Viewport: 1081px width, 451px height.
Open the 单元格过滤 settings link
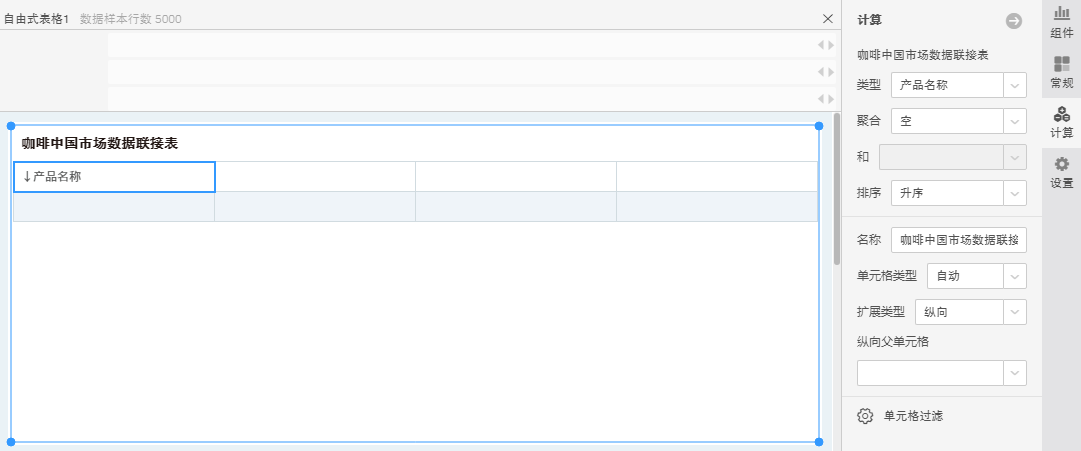913,416
